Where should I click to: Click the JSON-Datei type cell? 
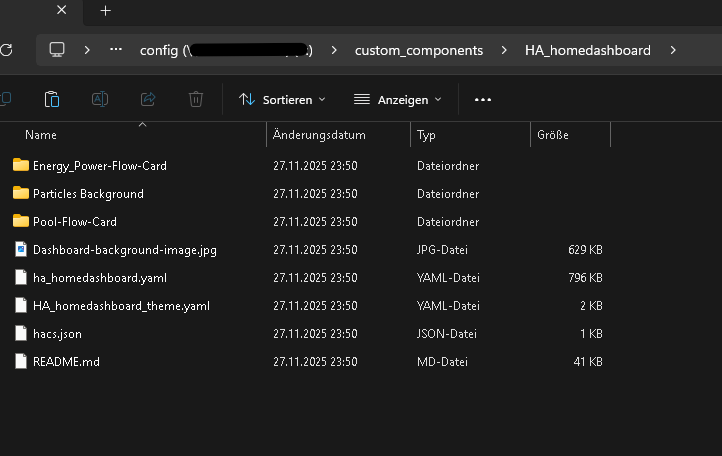[x=447, y=333]
